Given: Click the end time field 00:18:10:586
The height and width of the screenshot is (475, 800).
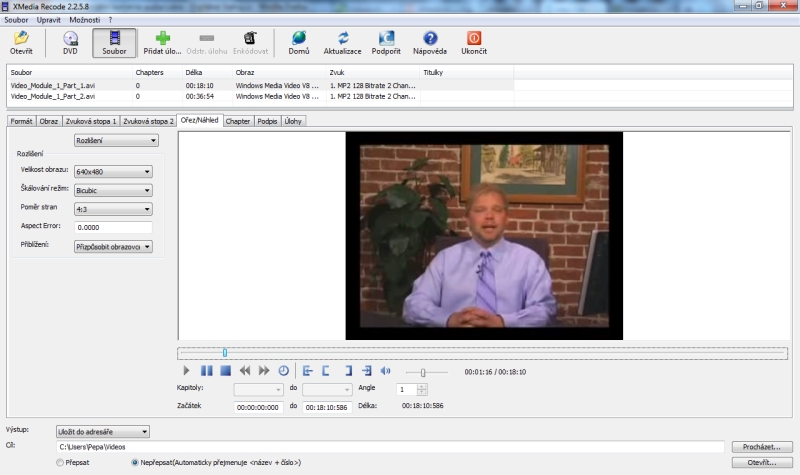Looking at the screenshot, I should pos(327,407).
